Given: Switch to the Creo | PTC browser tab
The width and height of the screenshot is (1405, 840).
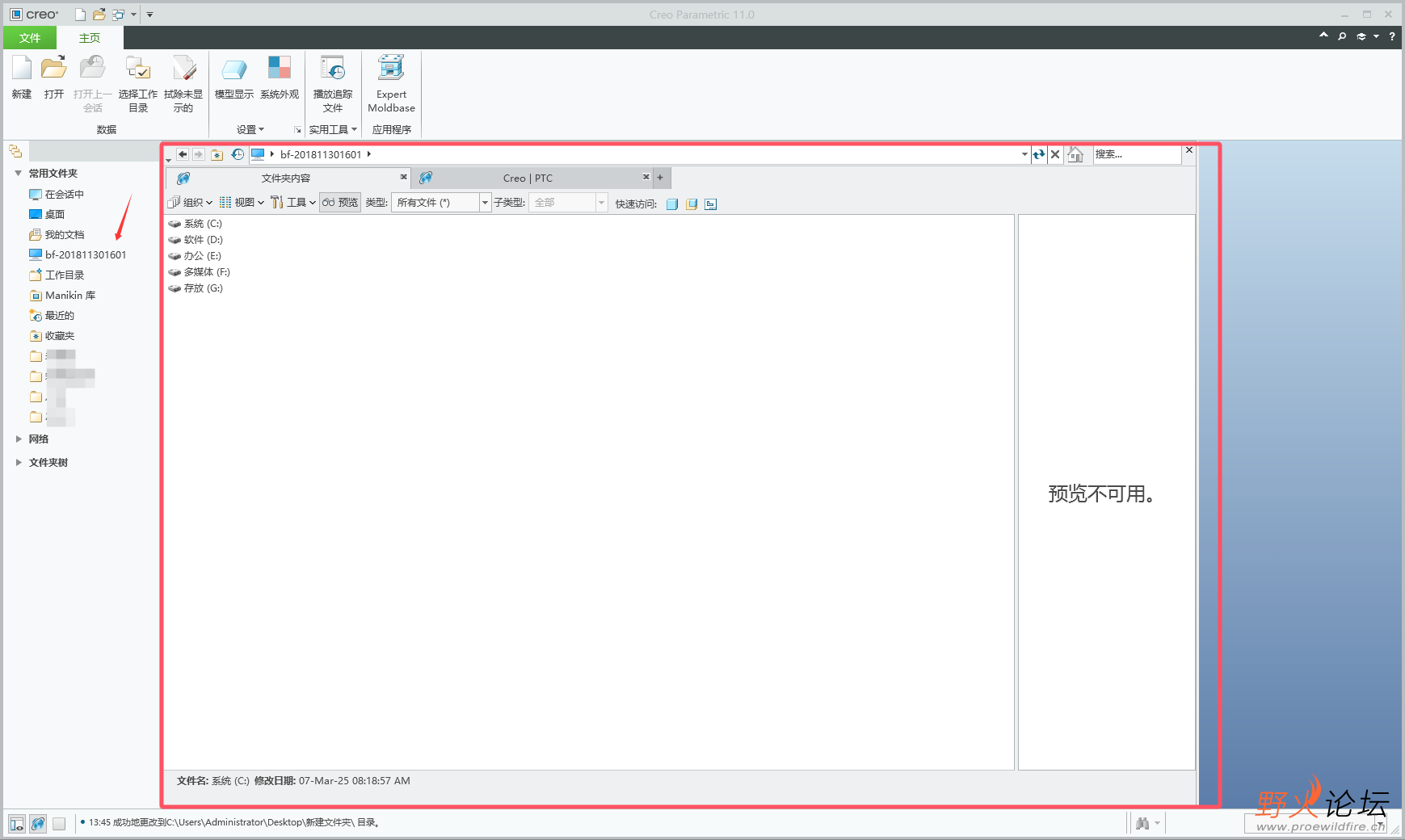Looking at the screenshot, I should click(528, 178).
